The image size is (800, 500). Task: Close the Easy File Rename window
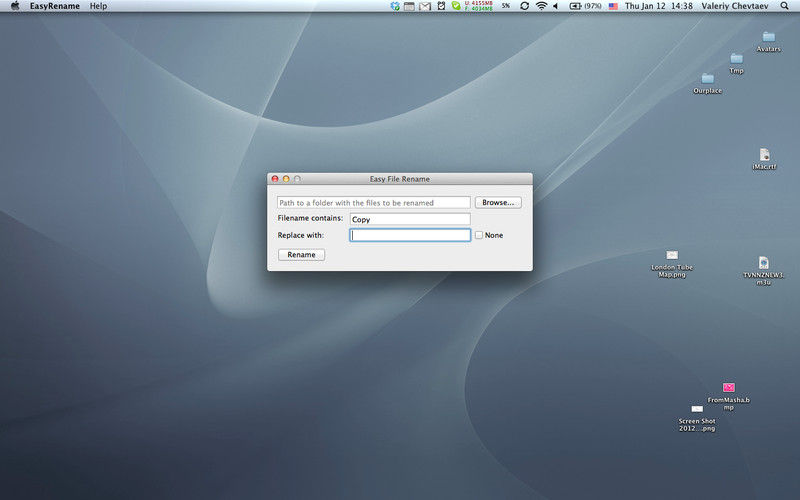click(x=274, y=179)
